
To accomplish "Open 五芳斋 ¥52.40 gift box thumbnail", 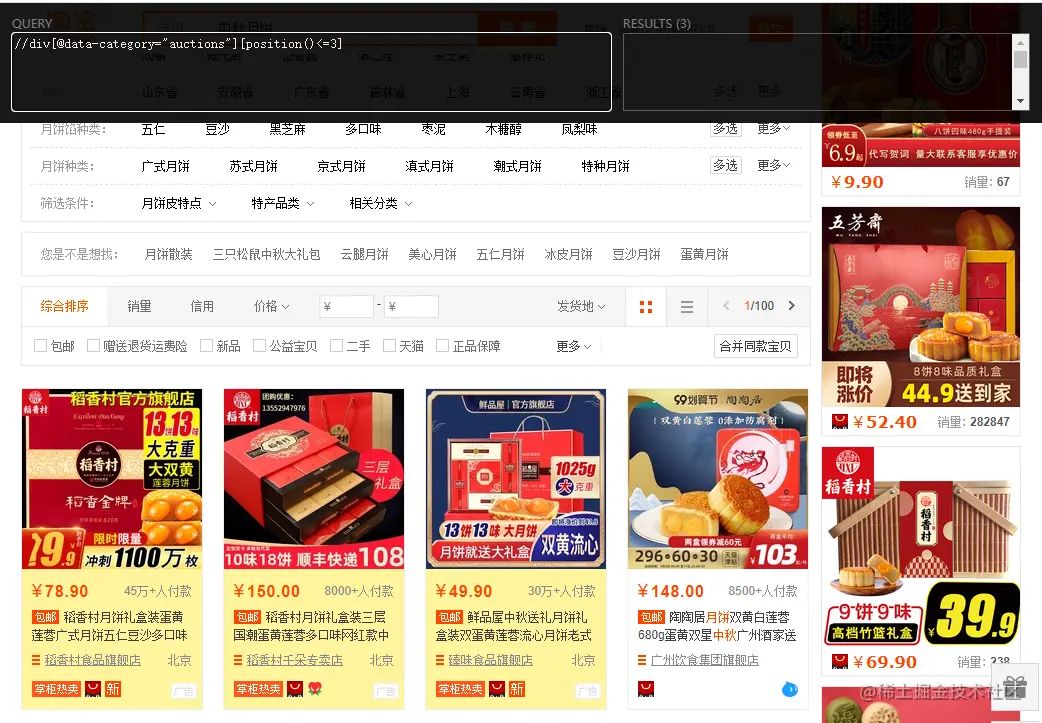I will point(920,306).
